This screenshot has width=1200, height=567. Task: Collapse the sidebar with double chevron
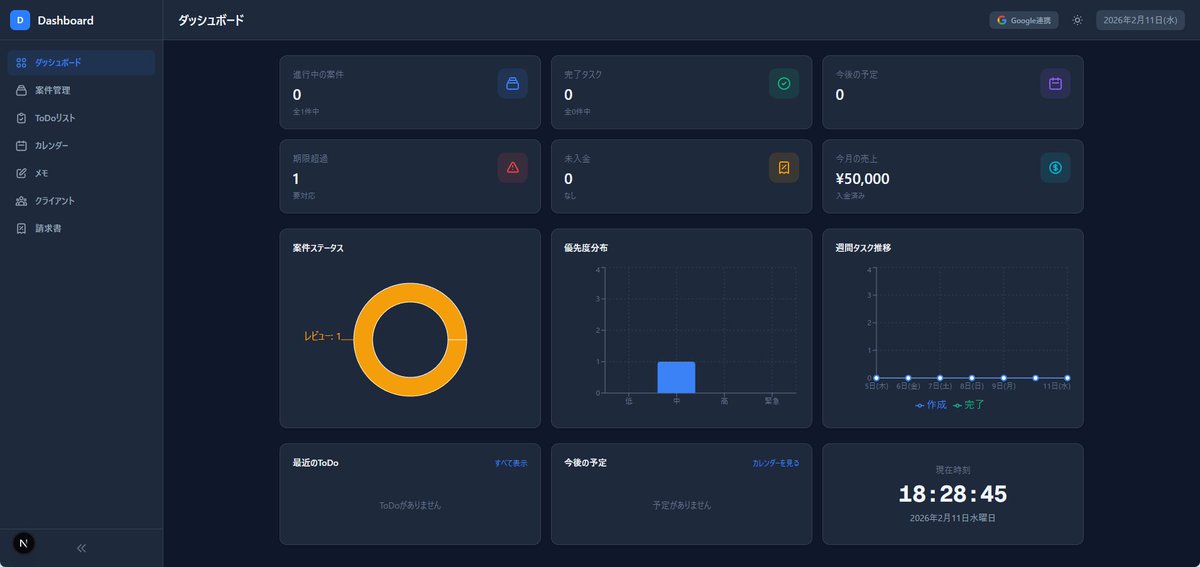pos(82,548)
